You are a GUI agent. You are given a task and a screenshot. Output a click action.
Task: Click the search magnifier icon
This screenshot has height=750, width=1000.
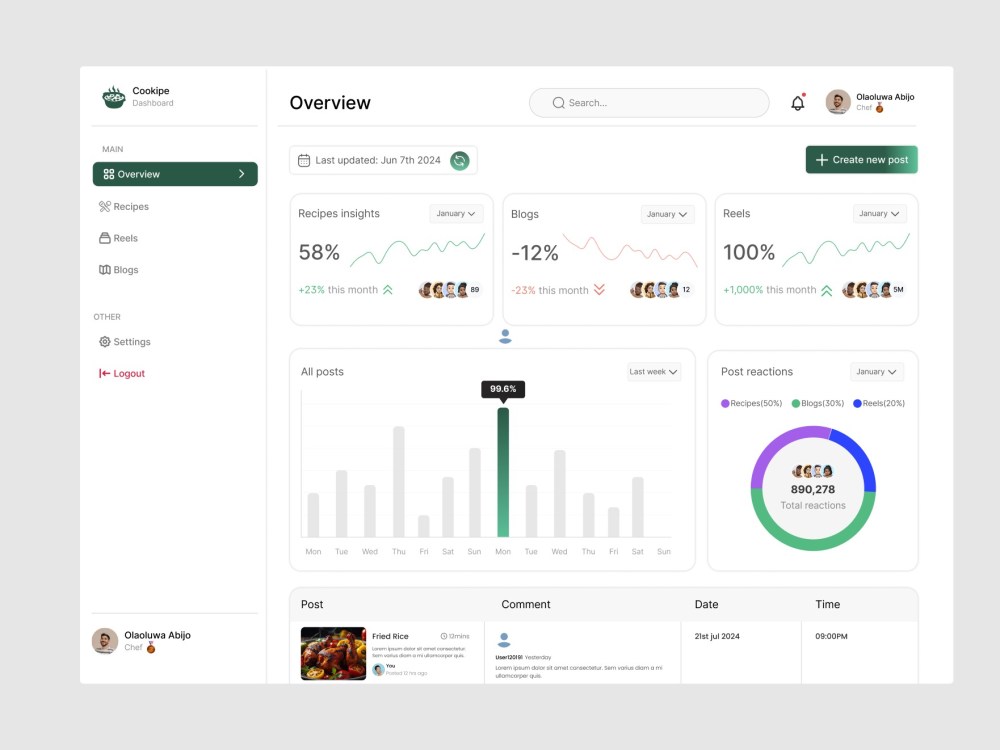coord(559,103)
